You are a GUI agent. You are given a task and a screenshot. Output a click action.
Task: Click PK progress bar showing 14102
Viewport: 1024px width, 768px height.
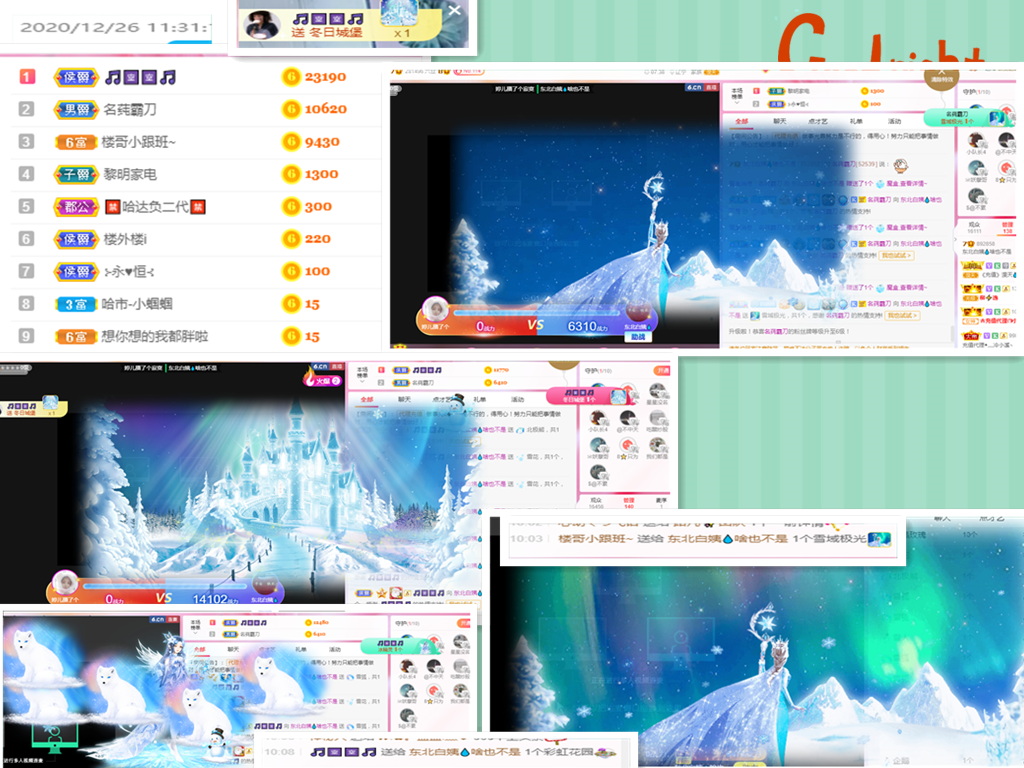tap(167, 586)
